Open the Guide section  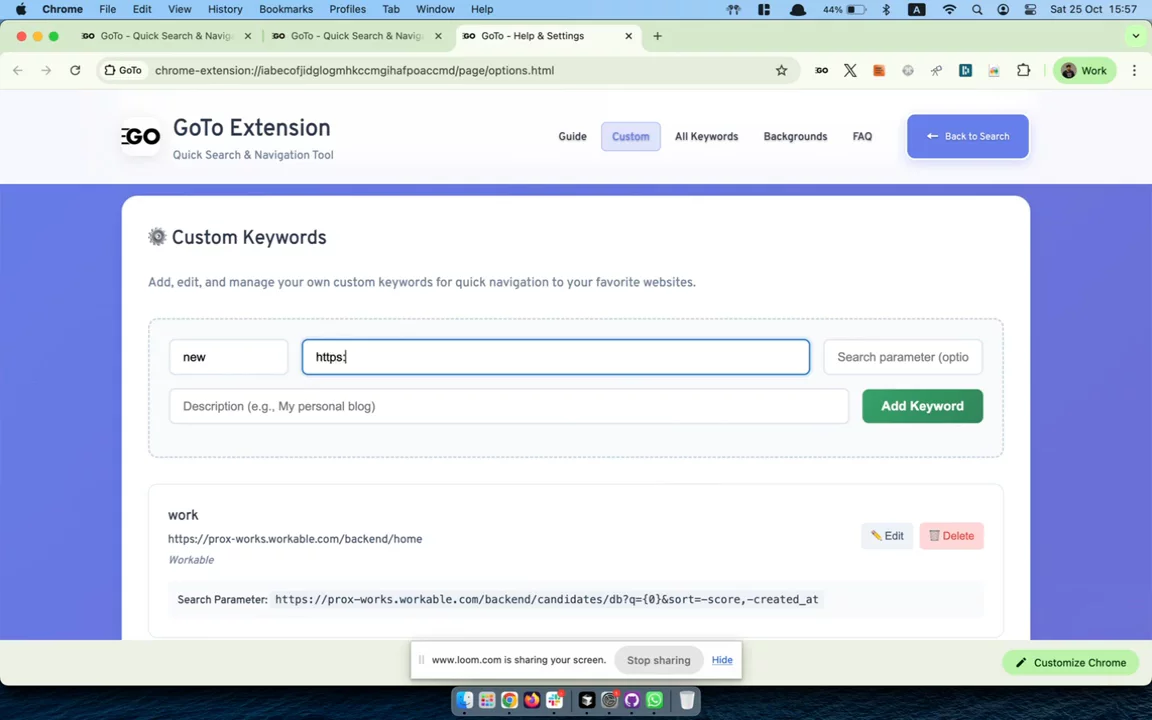point(572,137)
